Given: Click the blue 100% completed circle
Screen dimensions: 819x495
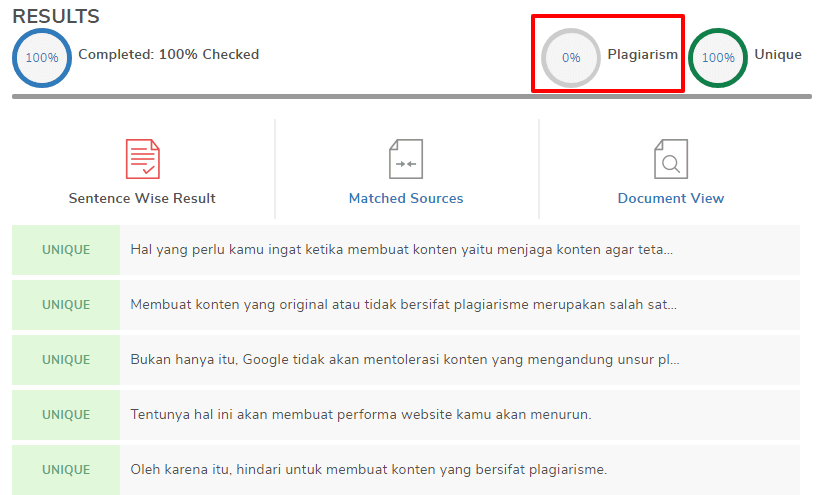Looking at the screenshot, I should [x=41, y=58].
